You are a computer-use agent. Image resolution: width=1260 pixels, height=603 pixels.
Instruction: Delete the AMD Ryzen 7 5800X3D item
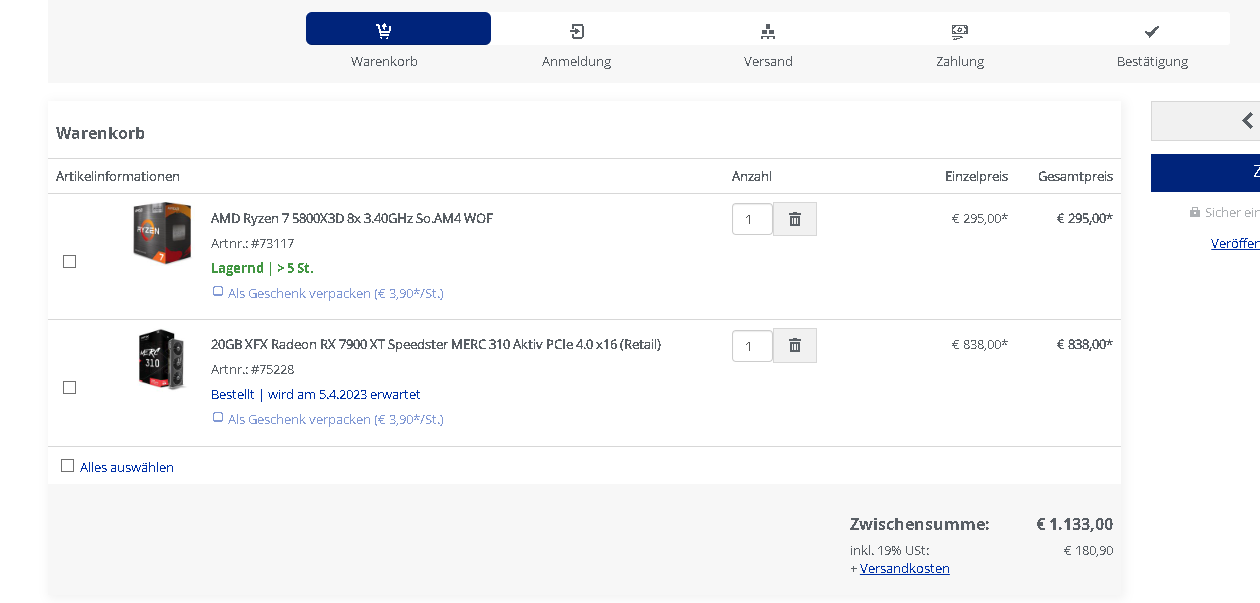click(x=795, y=219)
